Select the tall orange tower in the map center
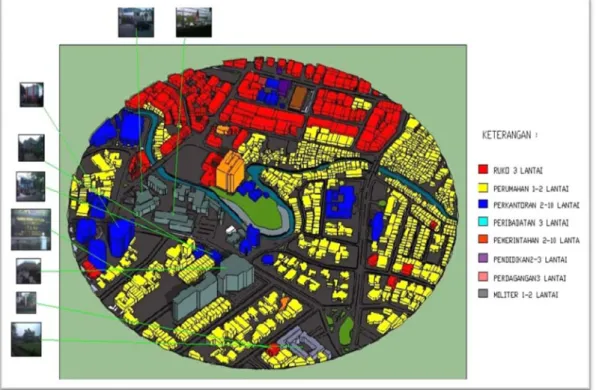This screenshot has height=390, width=596. pos(229,171)
